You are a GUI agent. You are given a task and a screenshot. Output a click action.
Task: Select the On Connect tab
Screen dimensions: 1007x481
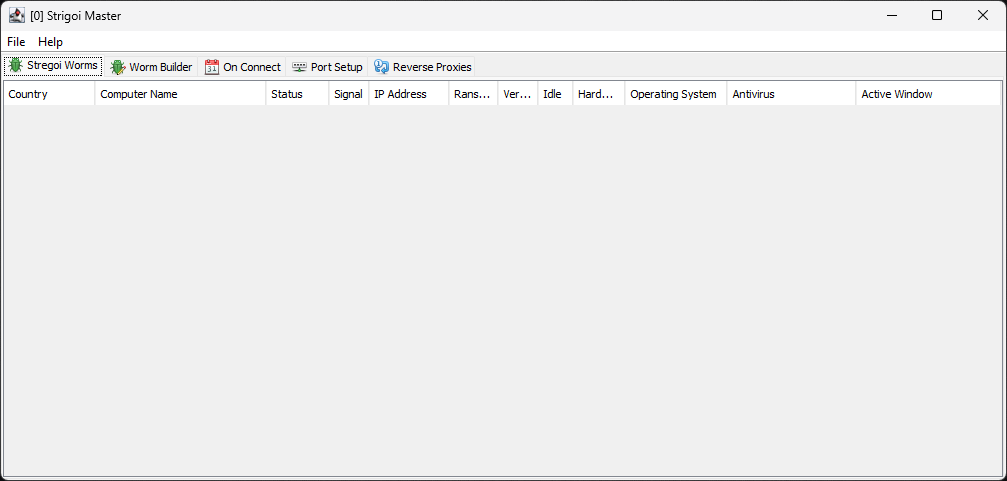[243, 67]
